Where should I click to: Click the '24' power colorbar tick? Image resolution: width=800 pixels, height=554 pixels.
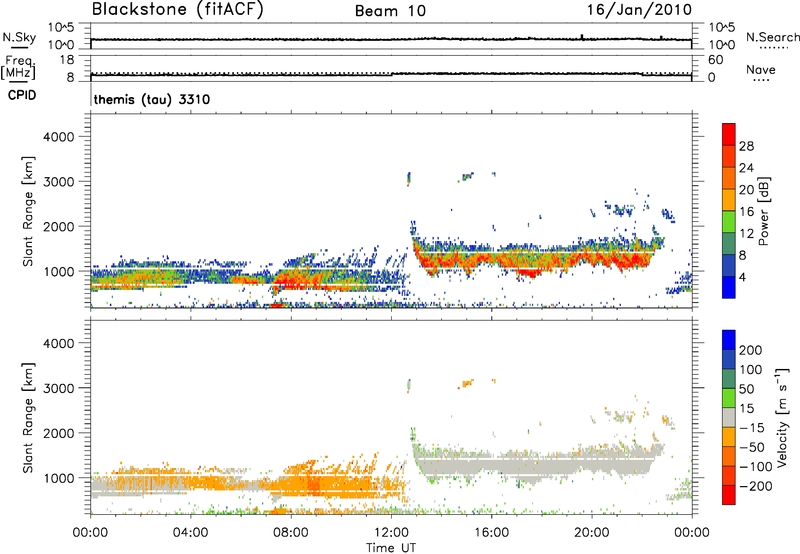(746, 168)
